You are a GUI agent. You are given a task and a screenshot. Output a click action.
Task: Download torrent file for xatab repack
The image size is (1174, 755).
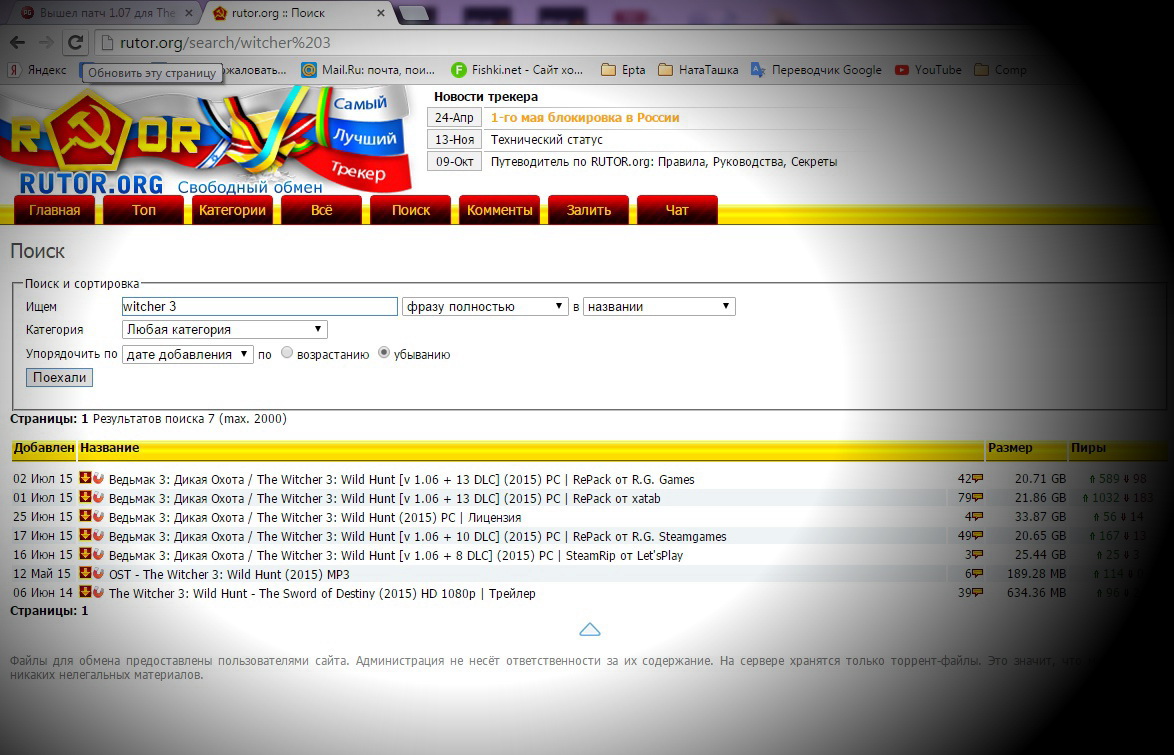click(85, 497)
